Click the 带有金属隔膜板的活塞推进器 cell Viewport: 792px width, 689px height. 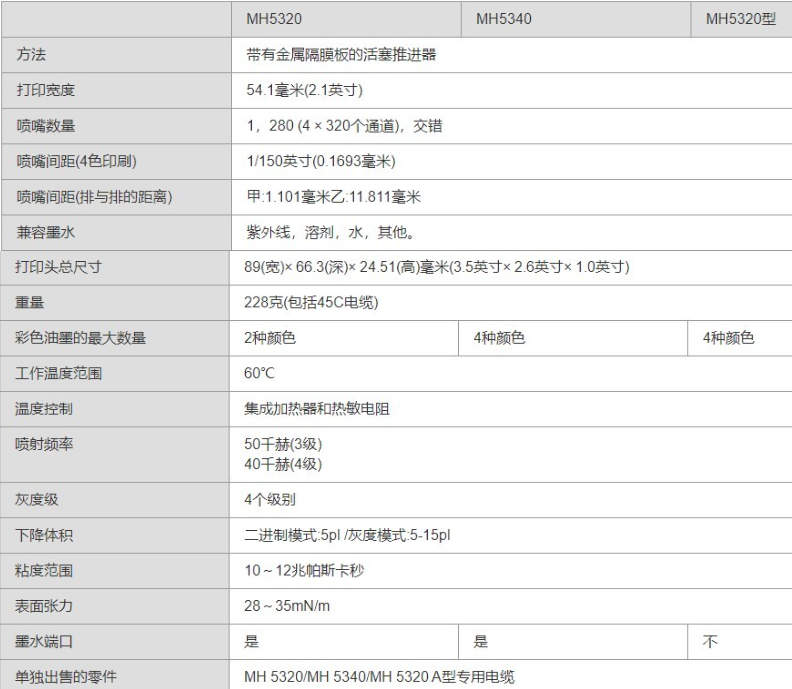point(512,55)
